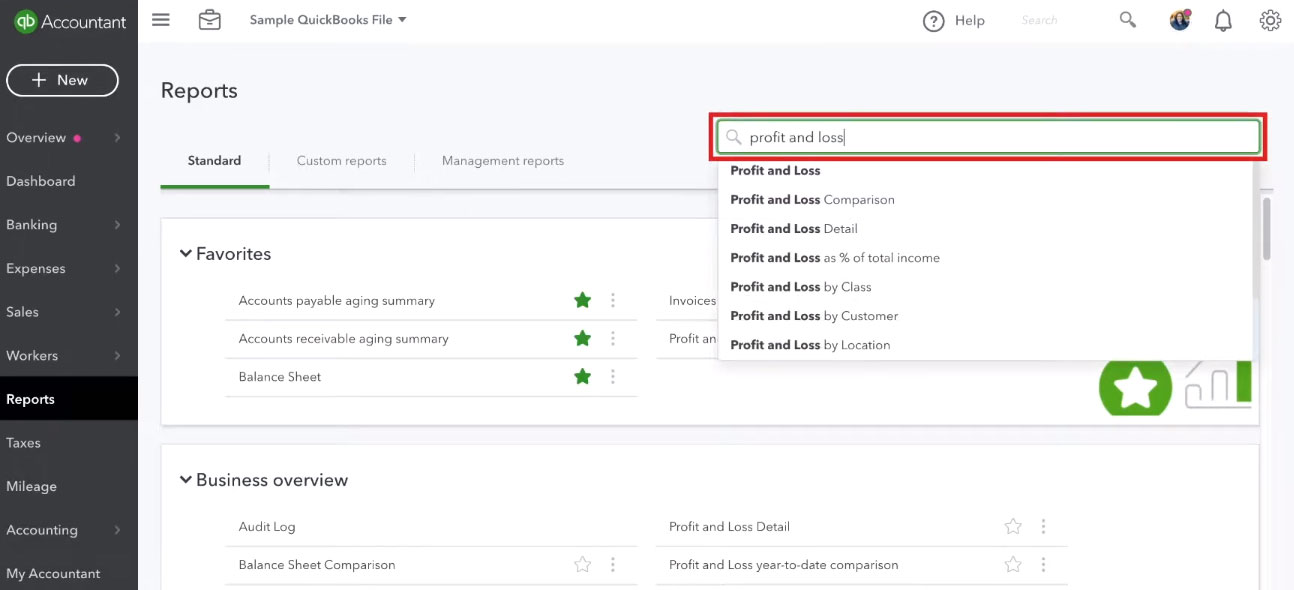Open Expenses in the sidebar

point(35,269)
